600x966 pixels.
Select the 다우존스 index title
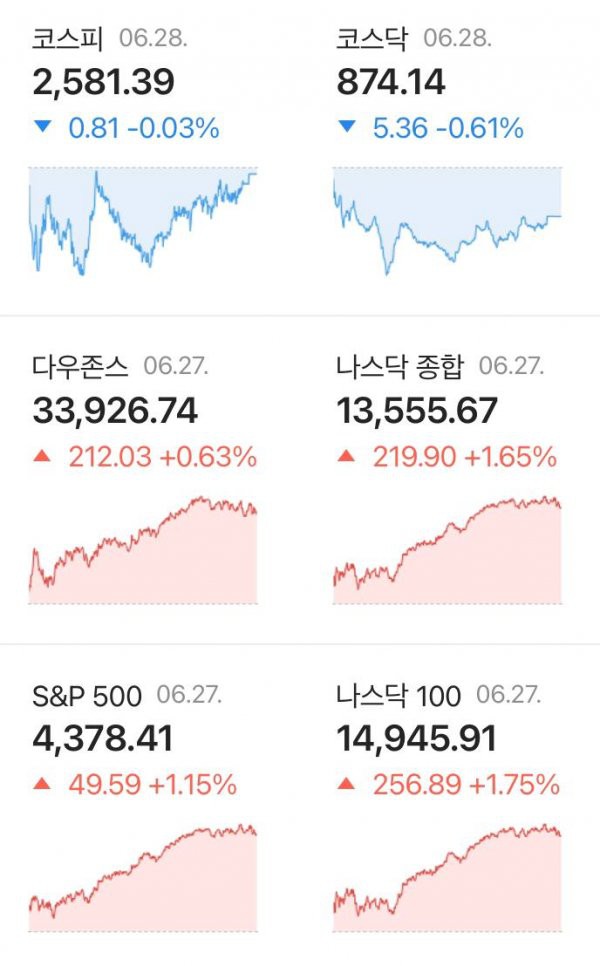point(80,367)
